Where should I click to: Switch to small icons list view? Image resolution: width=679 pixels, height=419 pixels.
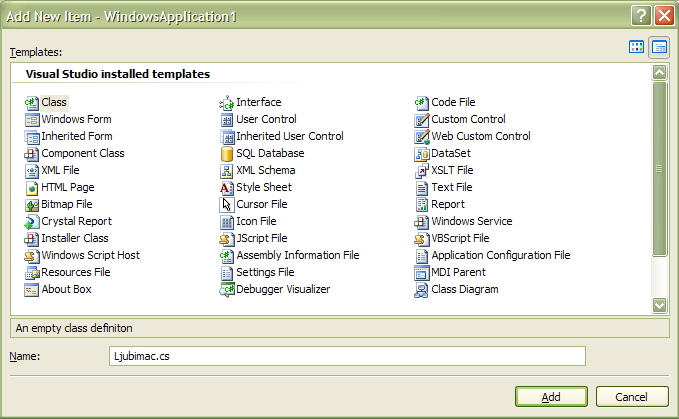[659, 47]
